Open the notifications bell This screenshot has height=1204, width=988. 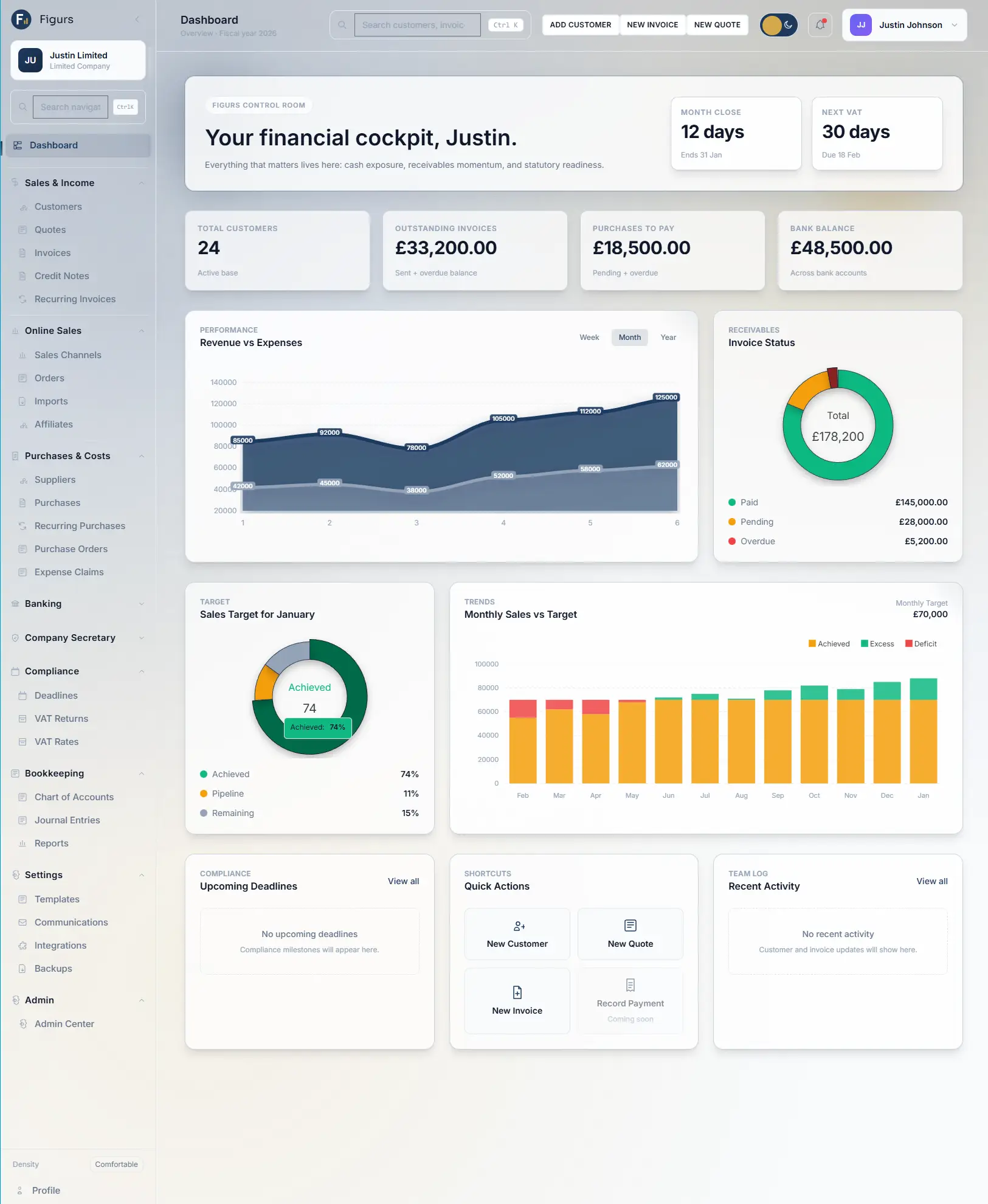820,24
